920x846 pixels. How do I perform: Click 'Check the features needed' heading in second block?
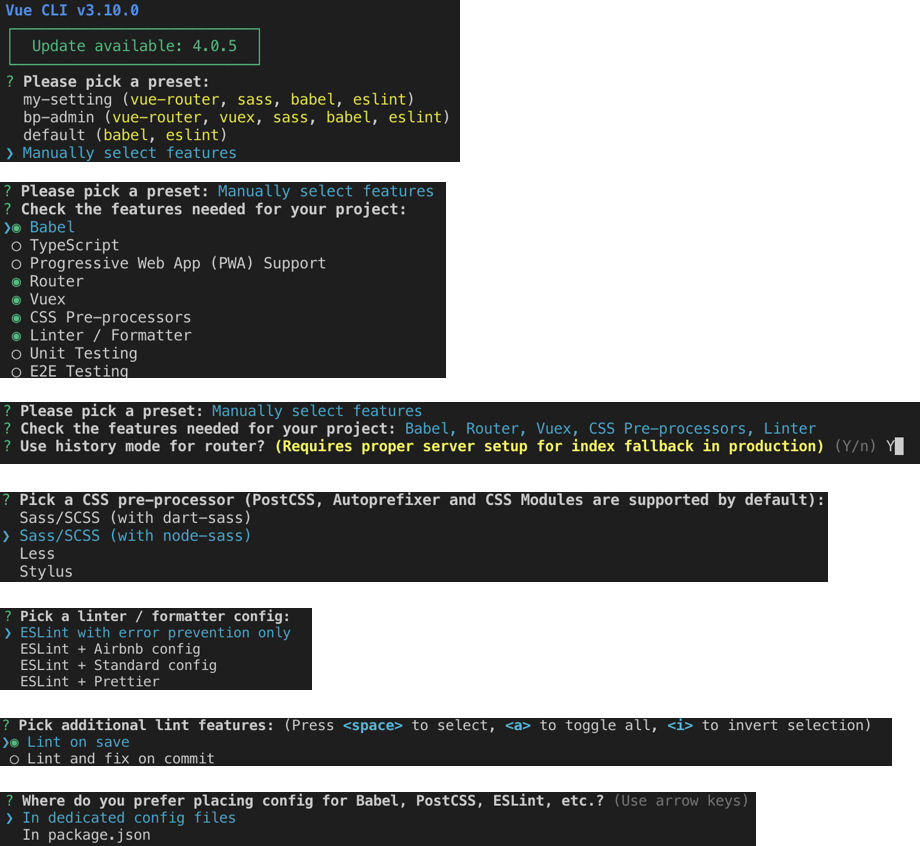point(214,209)
